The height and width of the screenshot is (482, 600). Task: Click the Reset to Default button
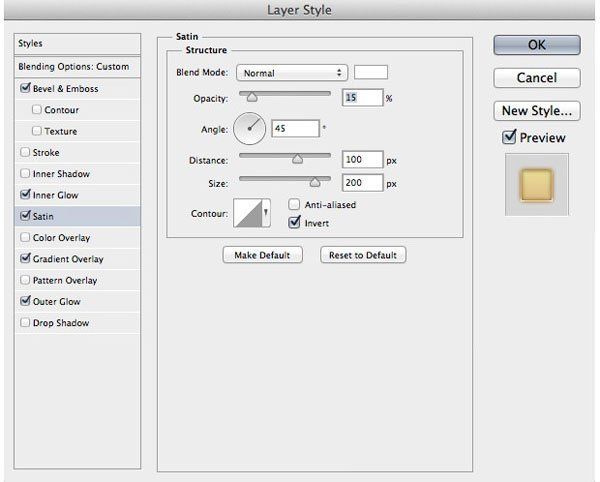(x=363, y=255)
